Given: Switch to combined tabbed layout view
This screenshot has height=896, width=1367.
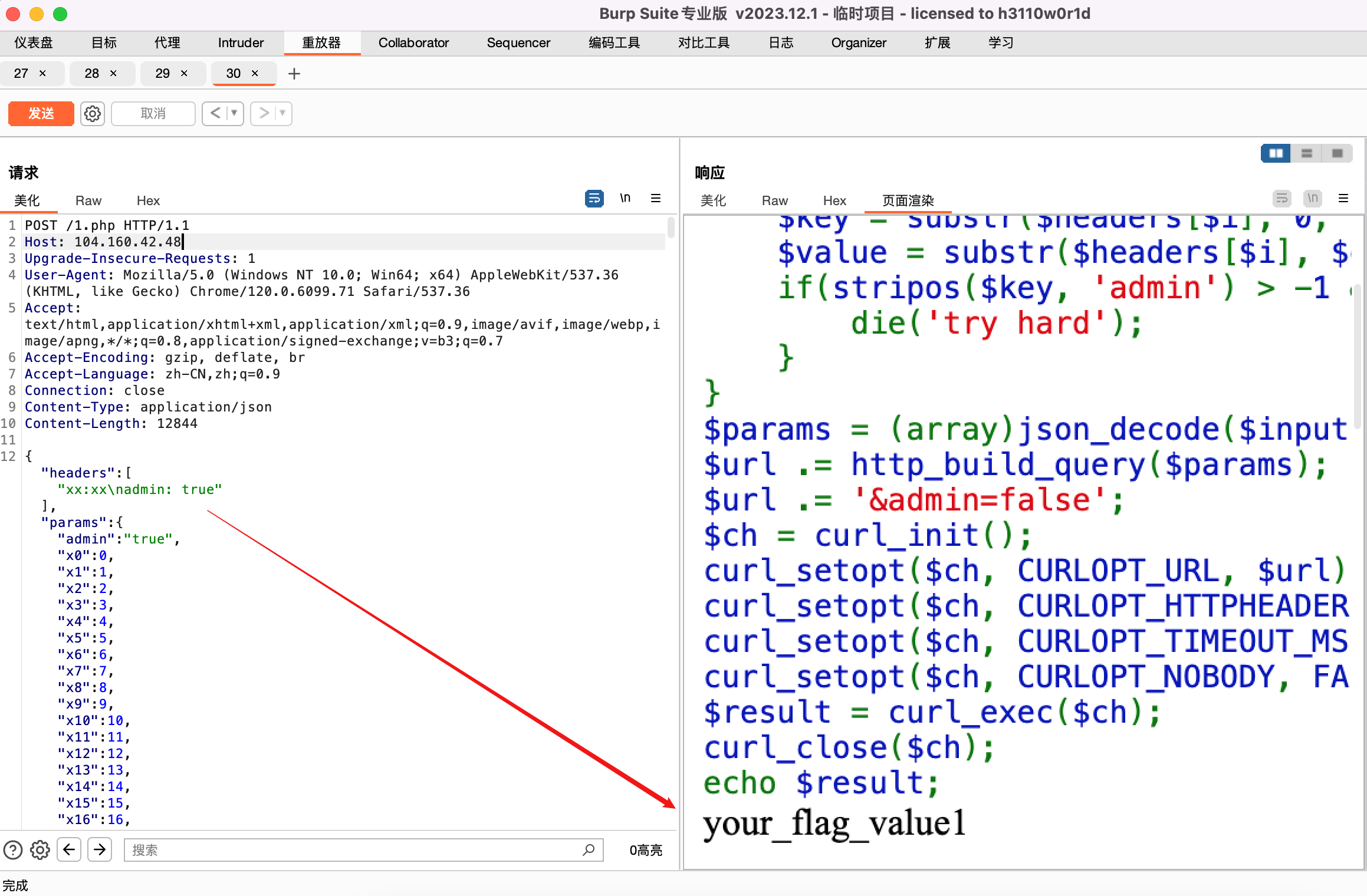Looking at the screenshot, I should (1337, 153).
